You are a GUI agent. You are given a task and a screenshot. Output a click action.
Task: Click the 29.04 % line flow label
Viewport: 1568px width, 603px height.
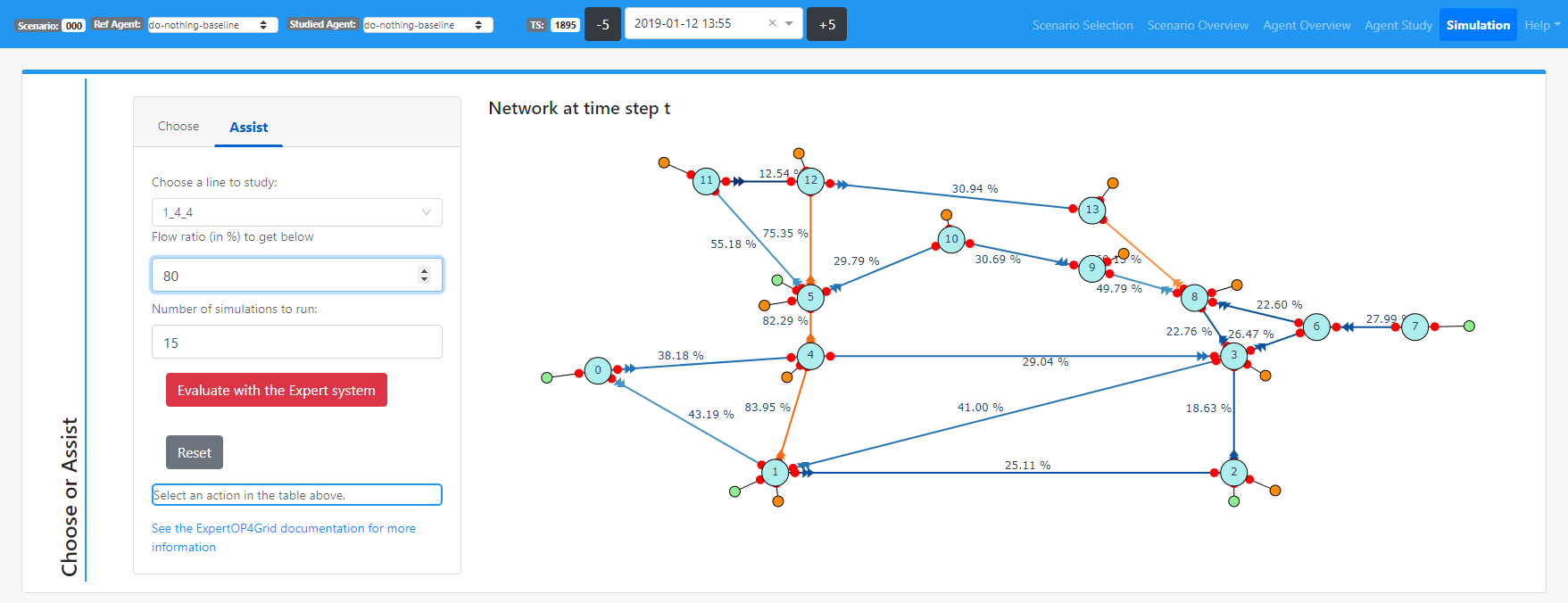pyautogui.click(x=1045, y=361)
